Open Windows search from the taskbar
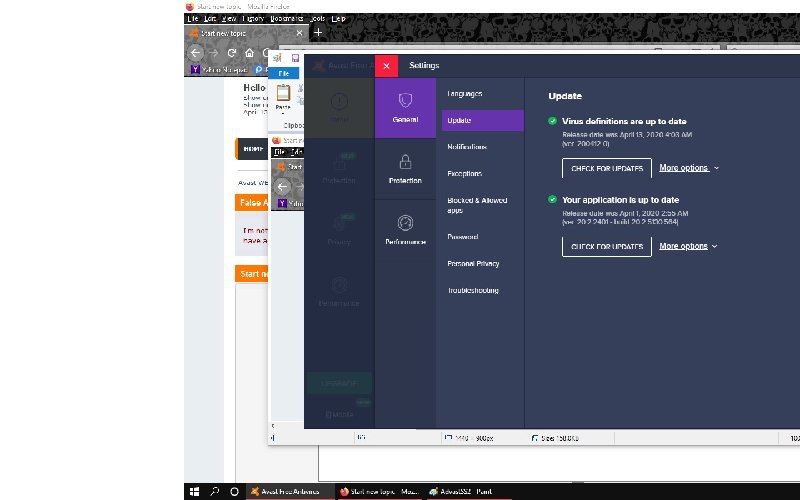Viewport: 800px width, 500px height. pos(215,491)
